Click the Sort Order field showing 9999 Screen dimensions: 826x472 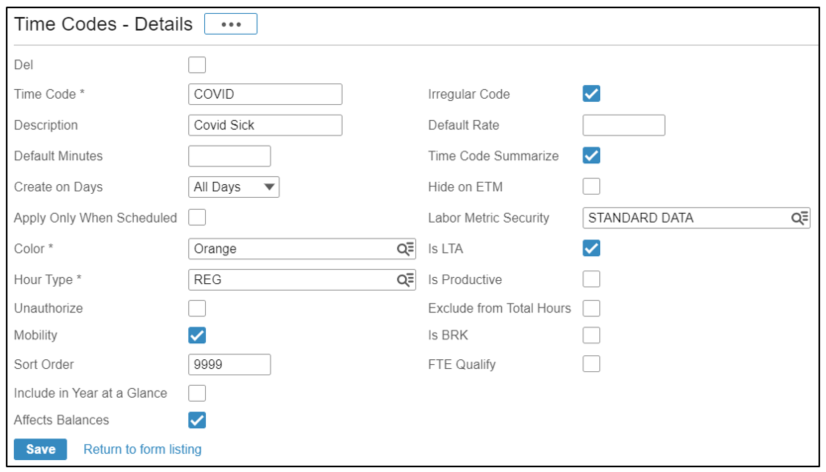(x=230, y=365)
